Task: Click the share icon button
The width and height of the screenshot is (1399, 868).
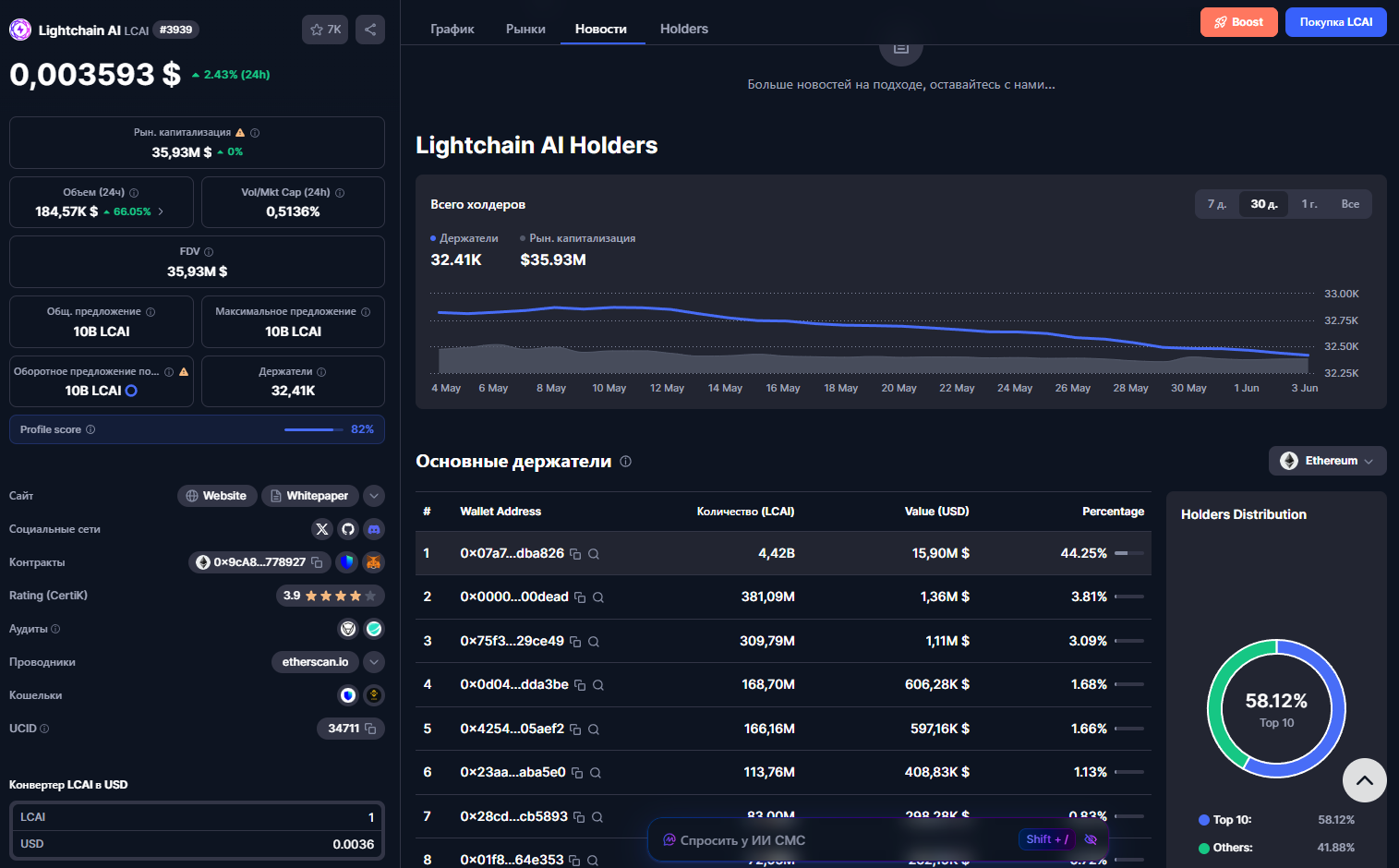Action: pos(370,30)
